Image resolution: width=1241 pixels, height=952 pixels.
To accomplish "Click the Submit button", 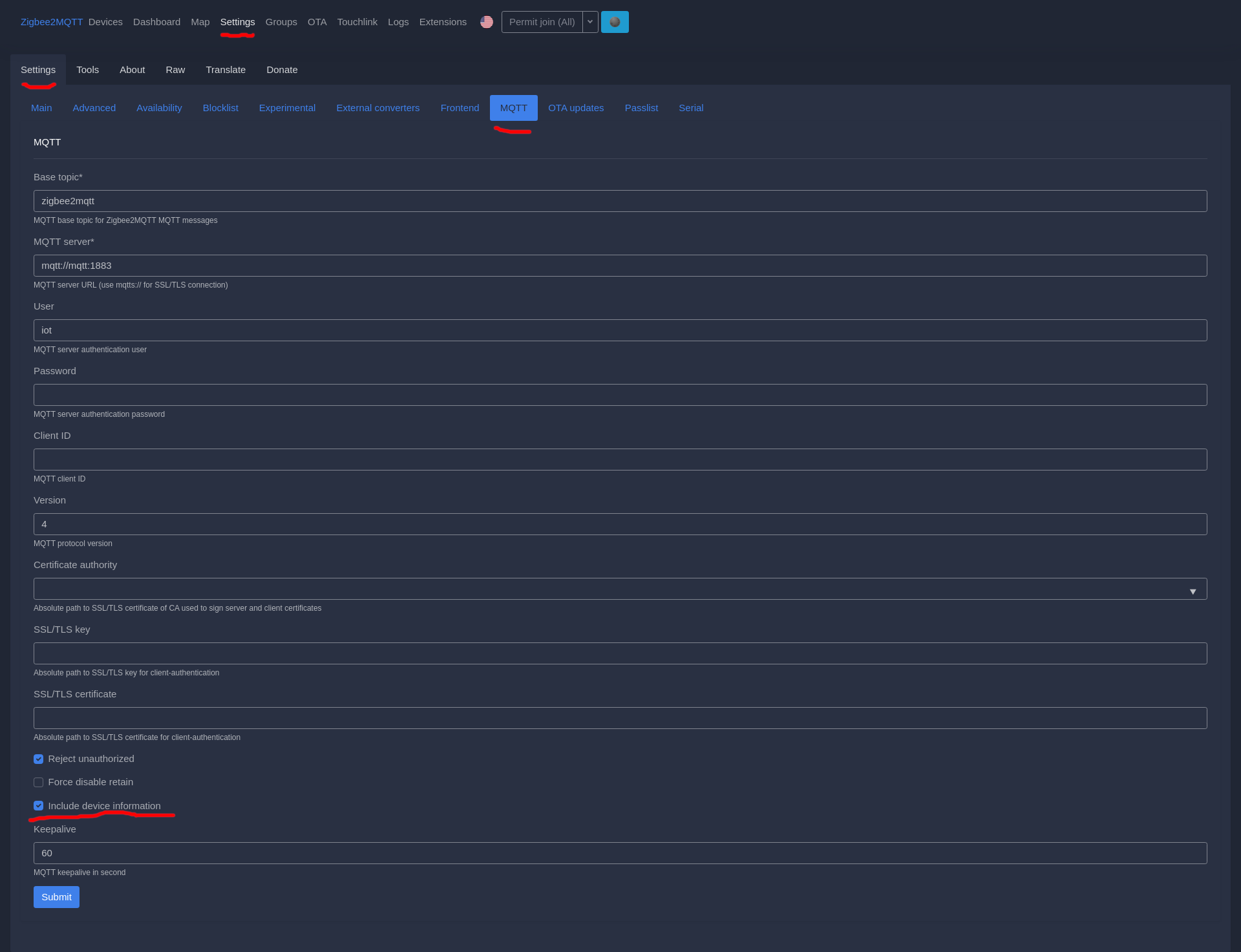I will (56, 897).
